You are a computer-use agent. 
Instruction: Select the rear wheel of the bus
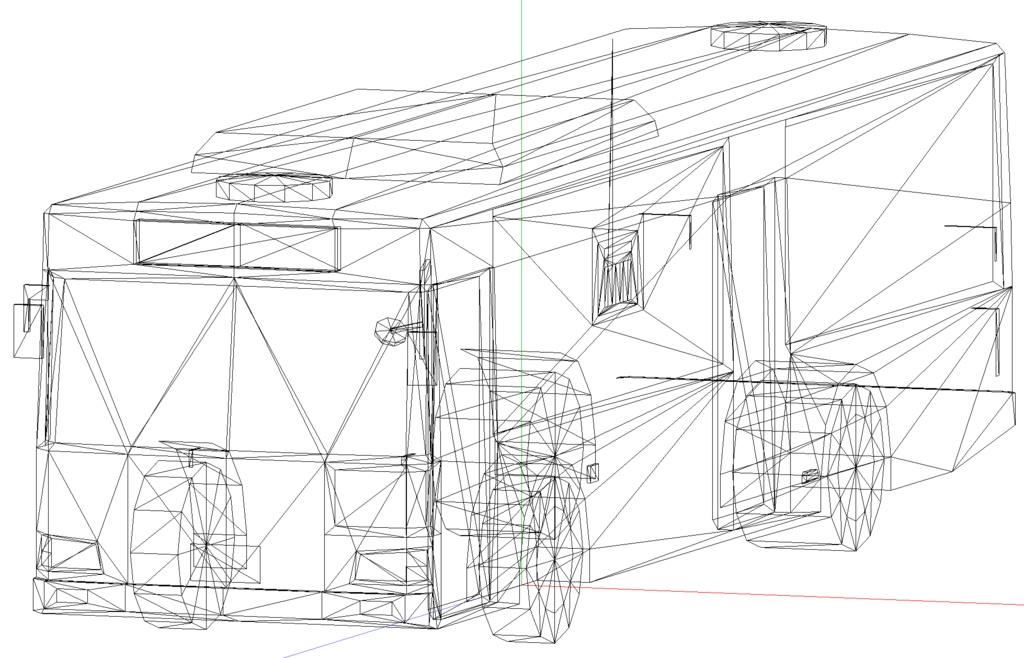[x=807, y=454]
